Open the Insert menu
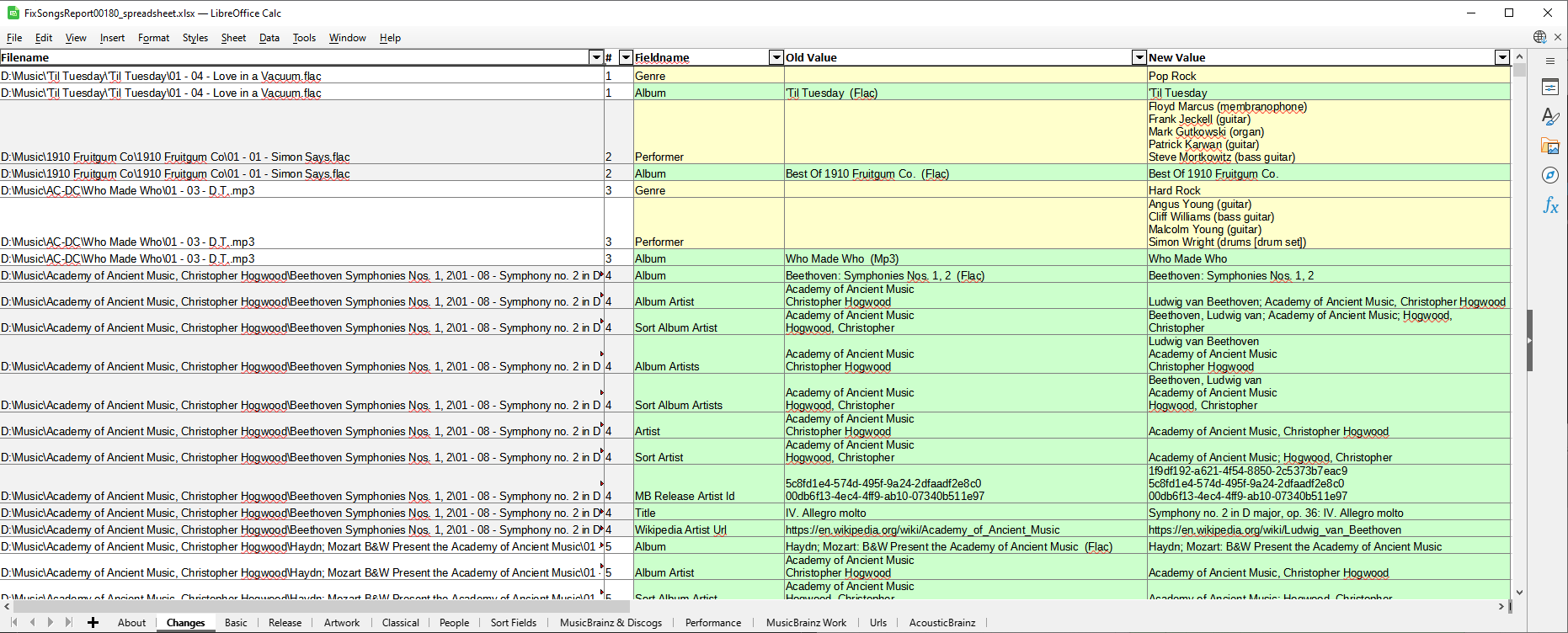 point(112,38)
